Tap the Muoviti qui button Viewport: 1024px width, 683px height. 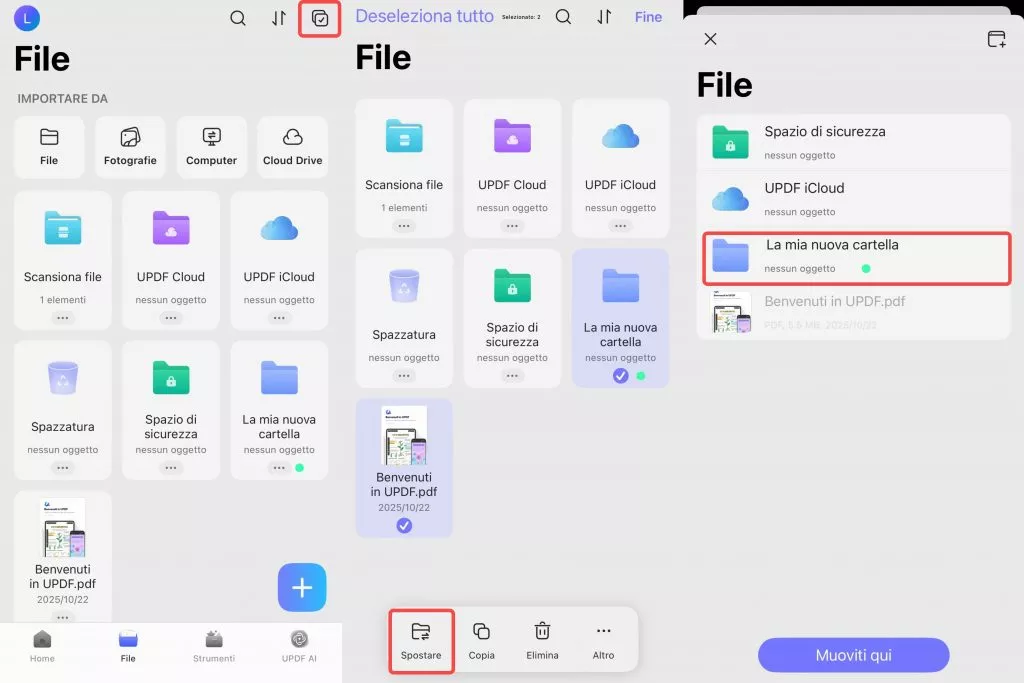click(853, 655)
